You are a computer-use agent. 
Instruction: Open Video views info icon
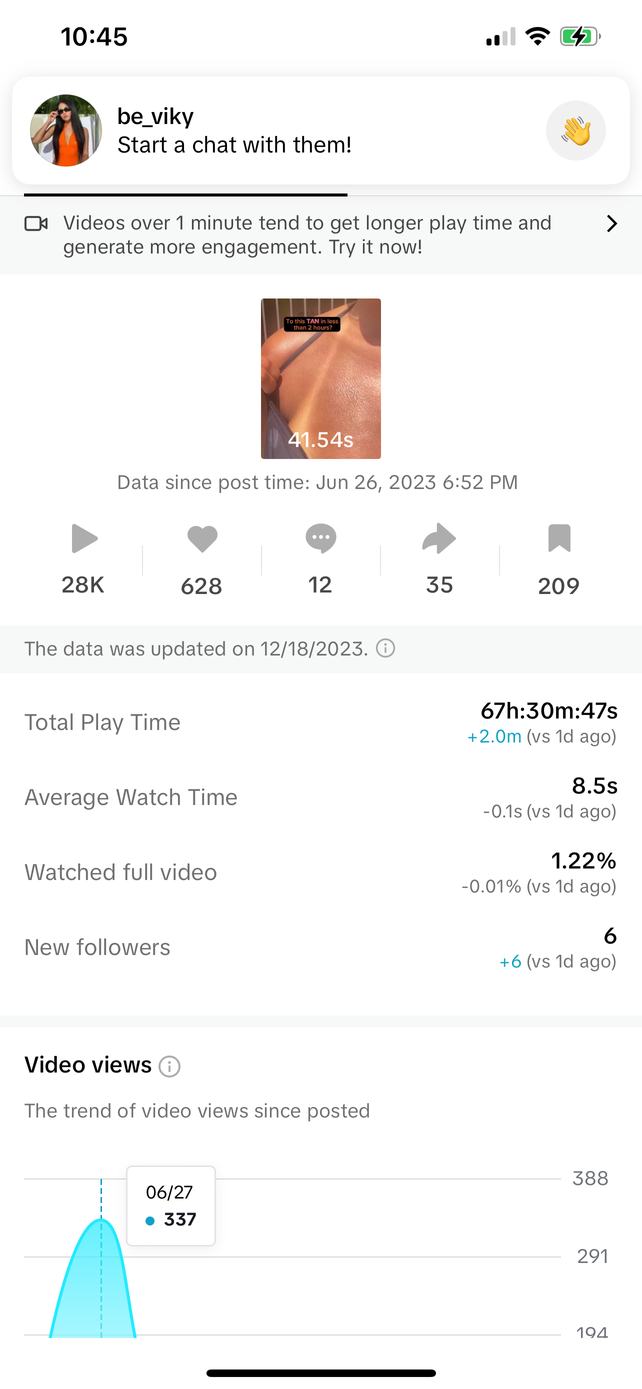[170, 1066]
